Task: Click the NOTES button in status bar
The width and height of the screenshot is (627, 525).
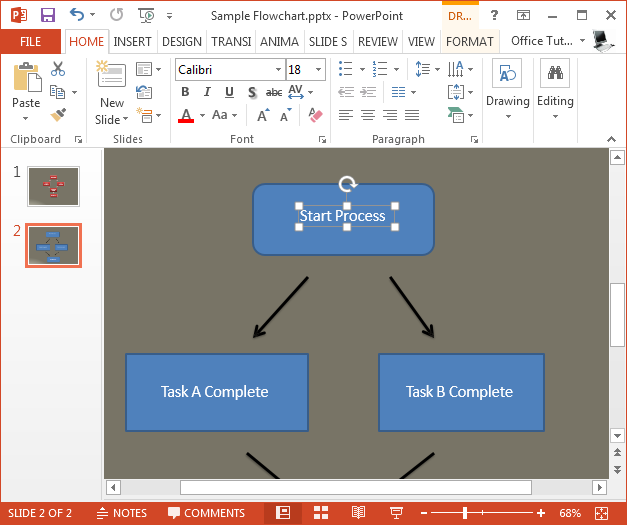Action: coord(121,513)
